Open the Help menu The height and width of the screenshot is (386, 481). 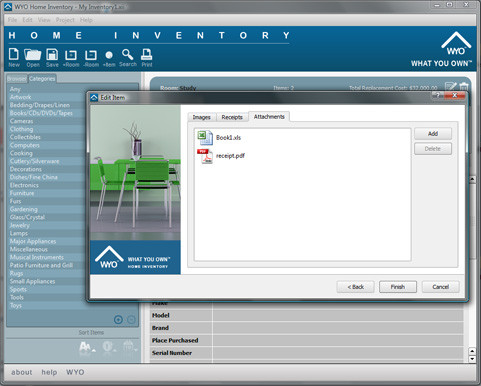(x=86, y=20)
